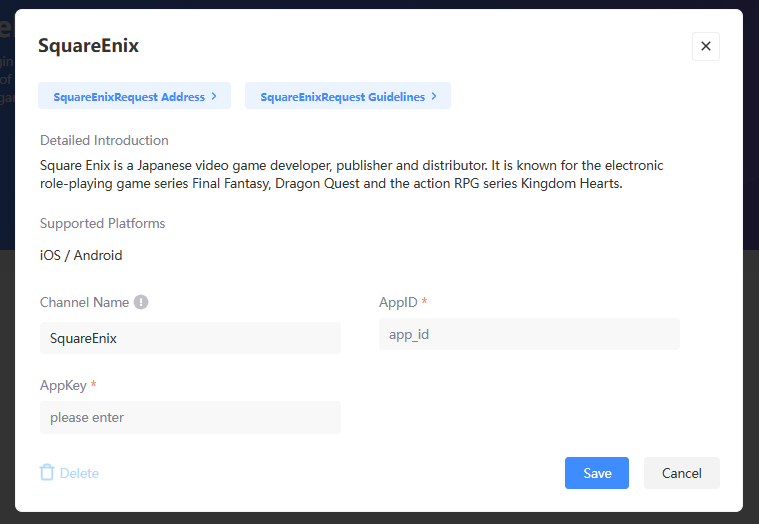Click into the AppID input field

529,334
